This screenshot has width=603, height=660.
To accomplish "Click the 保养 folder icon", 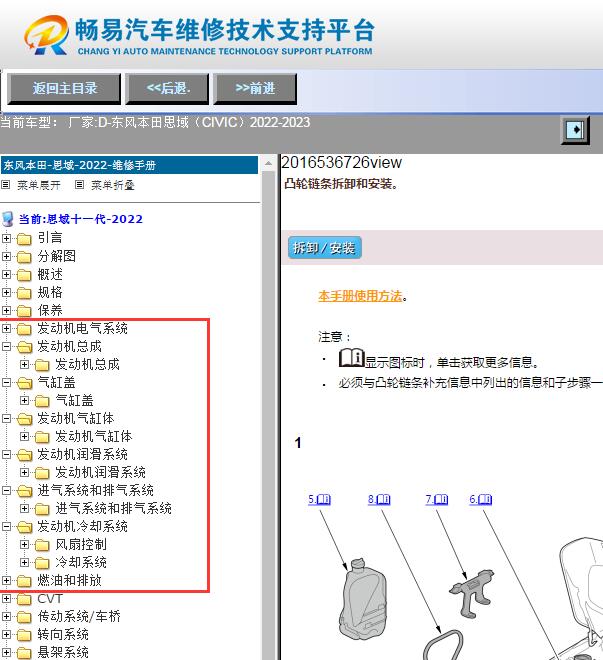I will point(24,311).
